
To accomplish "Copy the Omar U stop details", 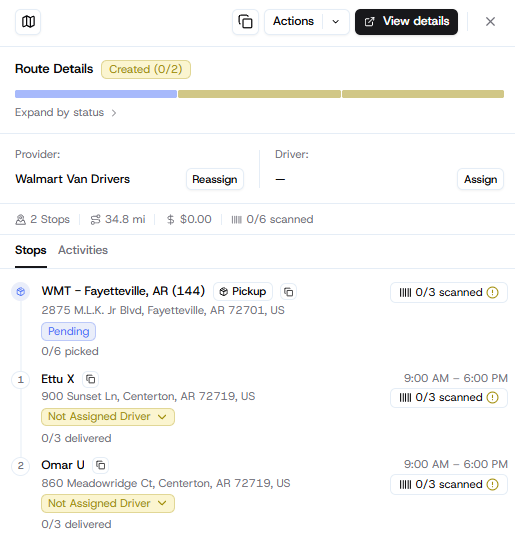I will pyautogui.click(x=100, y=465).
